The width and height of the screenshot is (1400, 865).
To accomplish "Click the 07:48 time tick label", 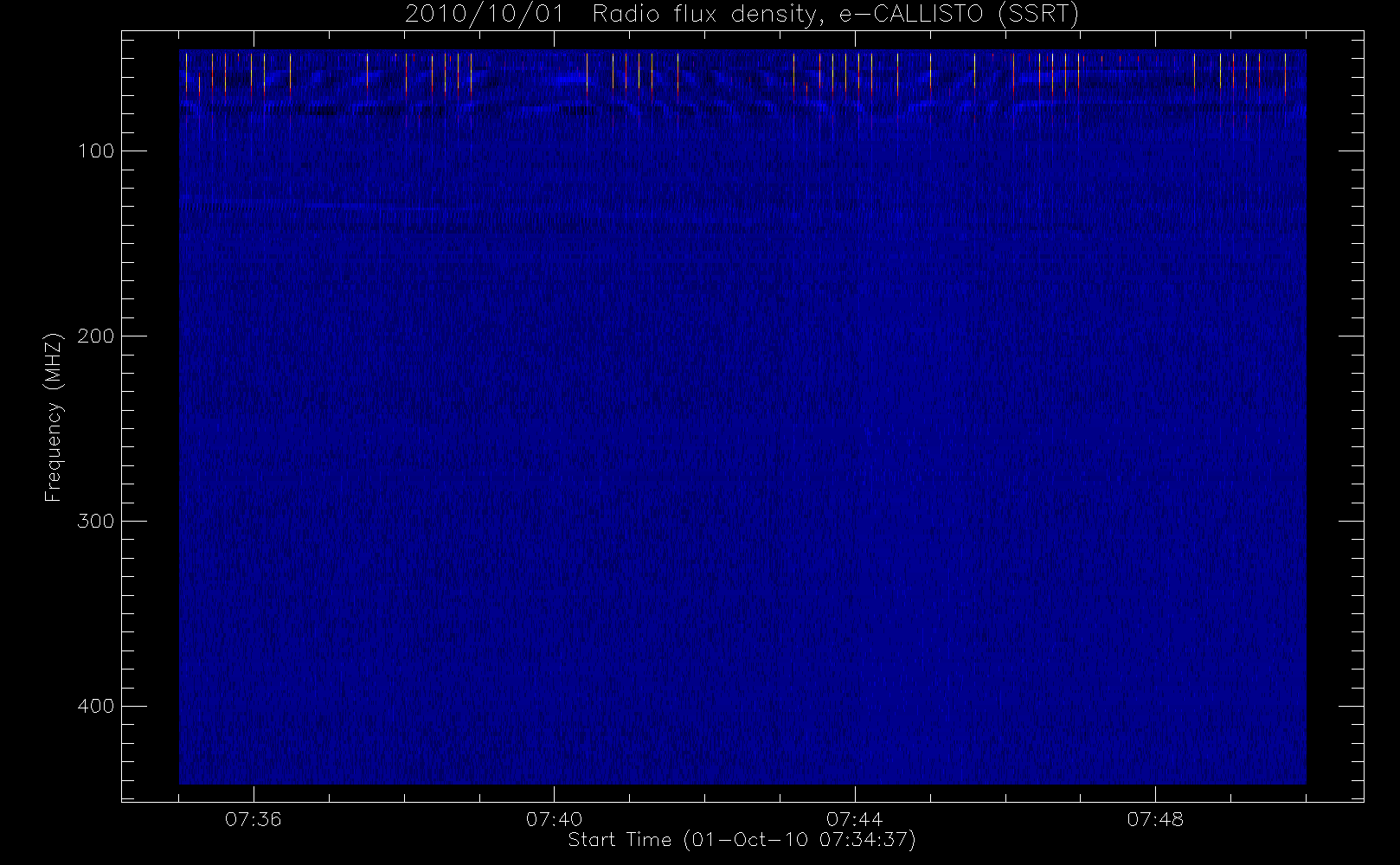I will tap(1155, 819).
